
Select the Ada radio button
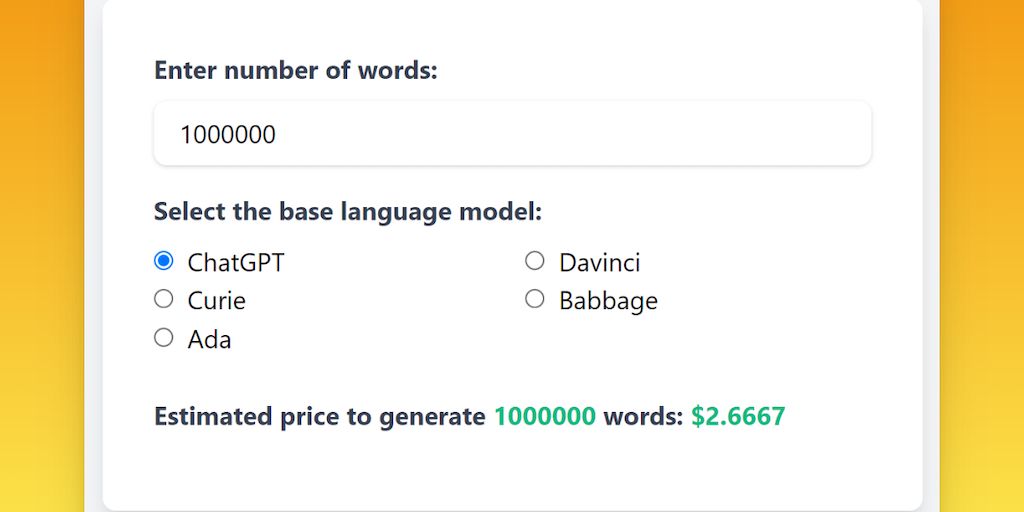[x=164, y=338]
